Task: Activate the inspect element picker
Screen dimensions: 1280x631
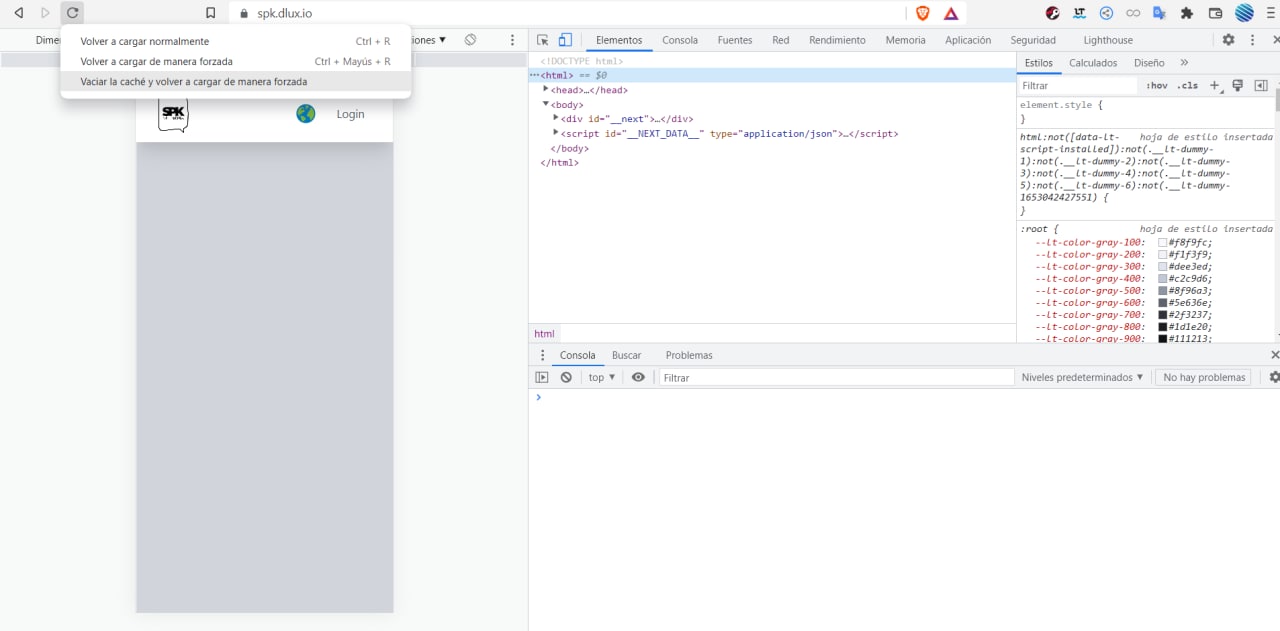Action: (x=543, y=40)
